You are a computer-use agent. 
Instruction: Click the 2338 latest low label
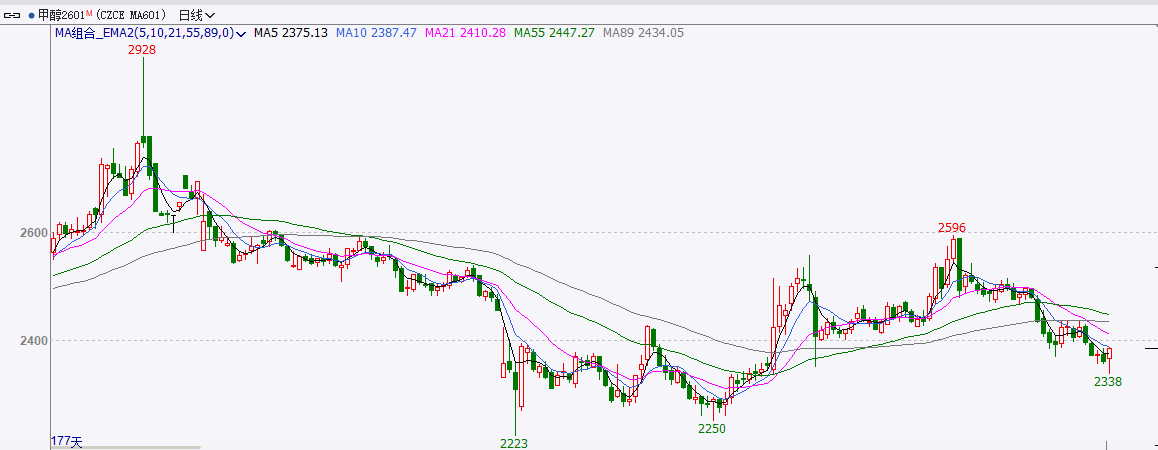click(x=1108, y=382)
